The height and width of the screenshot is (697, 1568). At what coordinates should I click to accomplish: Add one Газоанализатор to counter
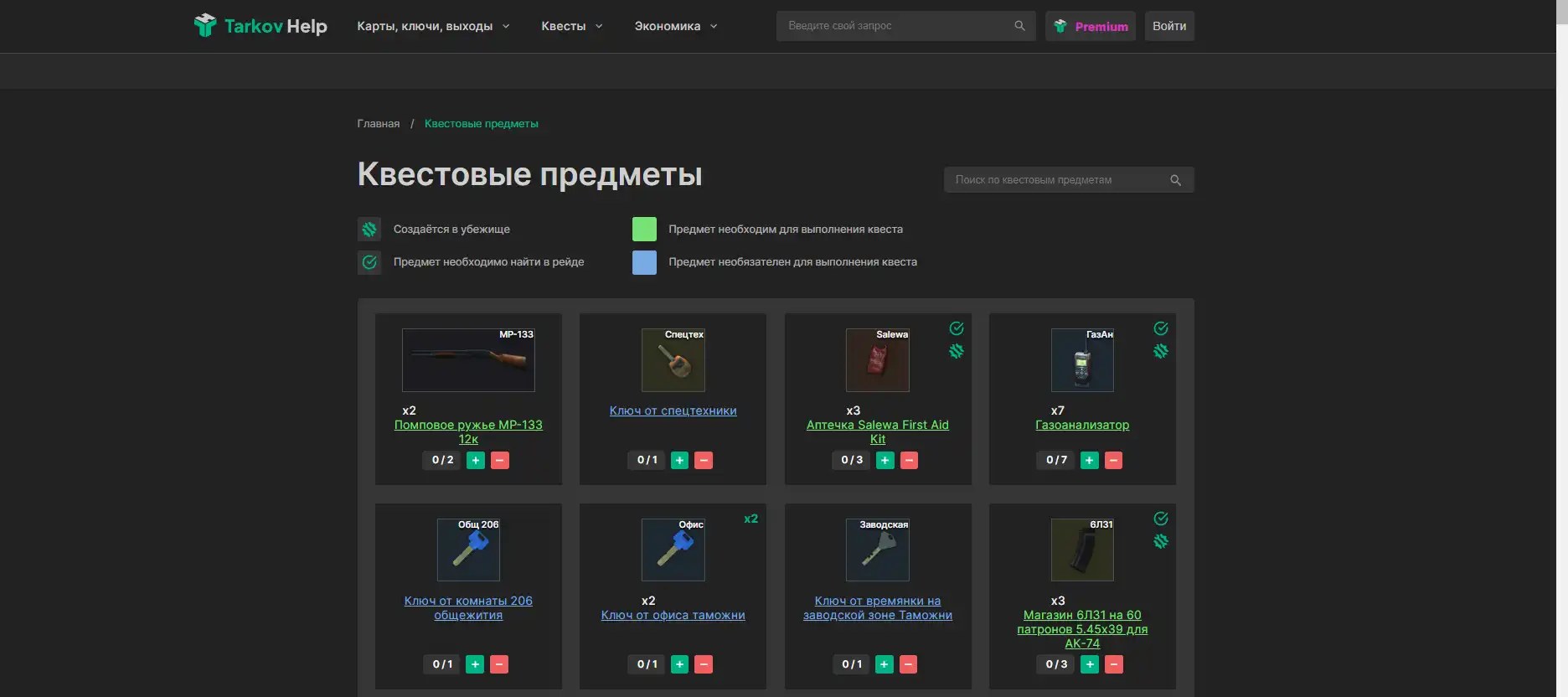point(1090,460)
